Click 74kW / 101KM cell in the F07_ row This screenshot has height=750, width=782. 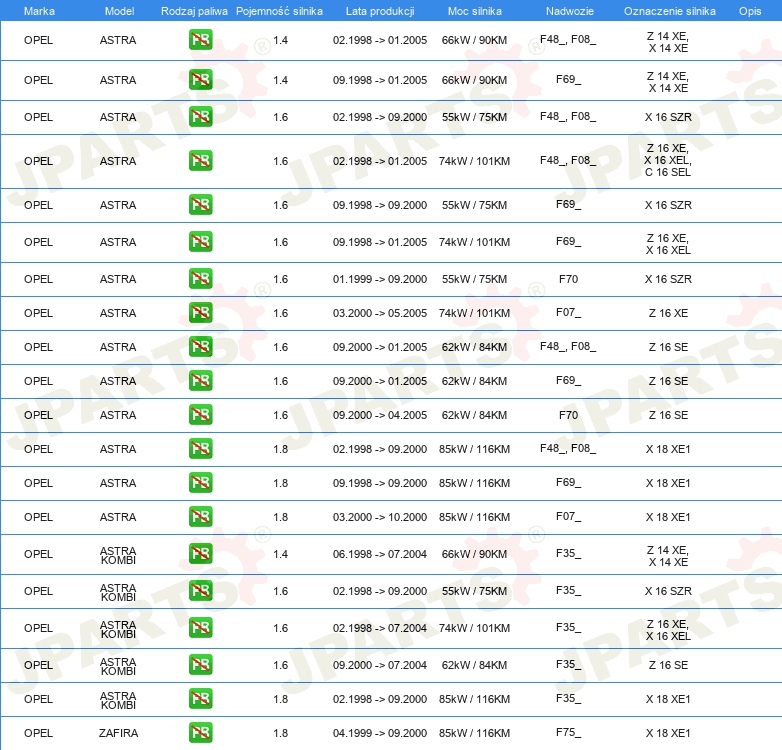pos(474,313)
